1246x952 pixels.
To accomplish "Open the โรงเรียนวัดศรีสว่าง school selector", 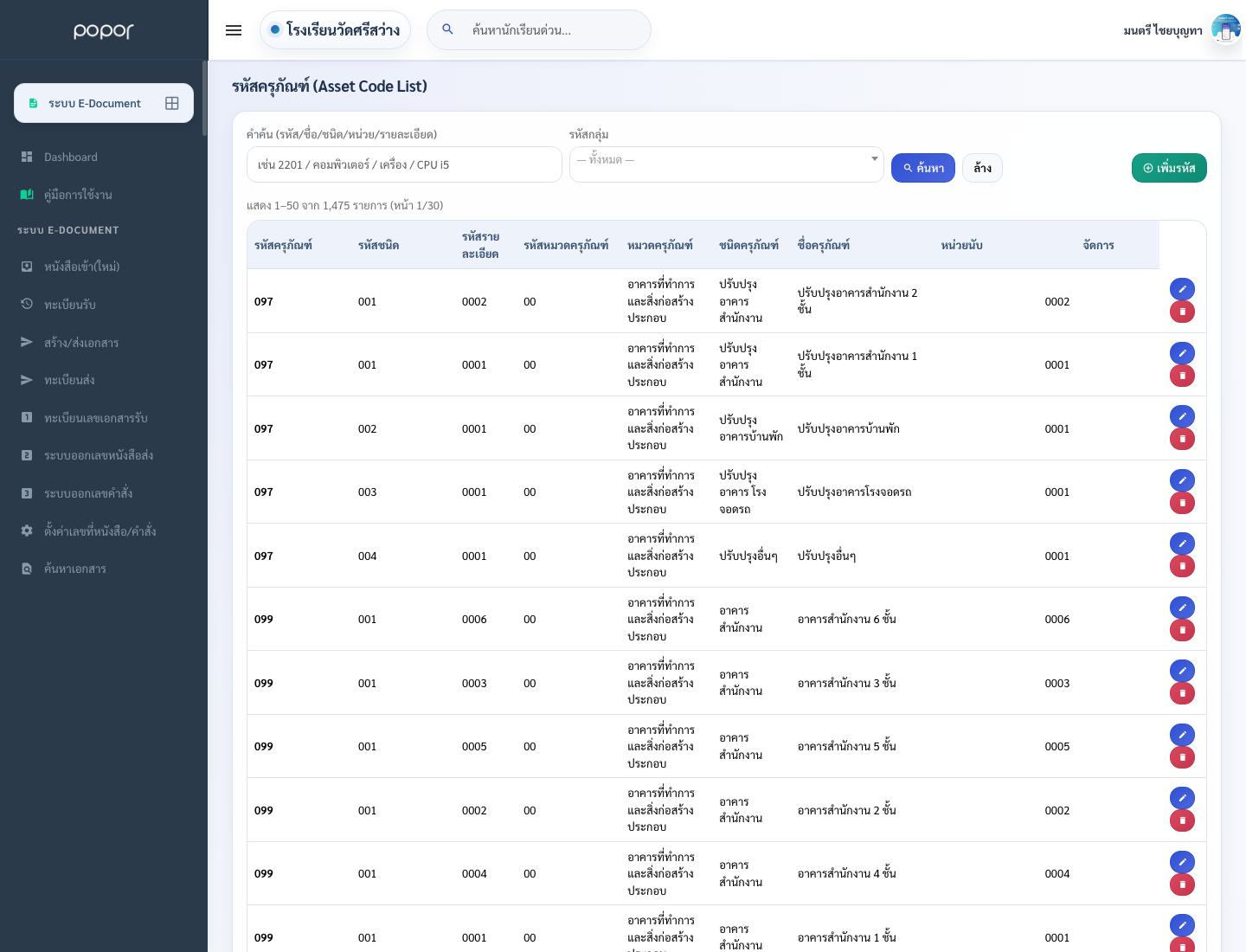I will coord(335,30).
